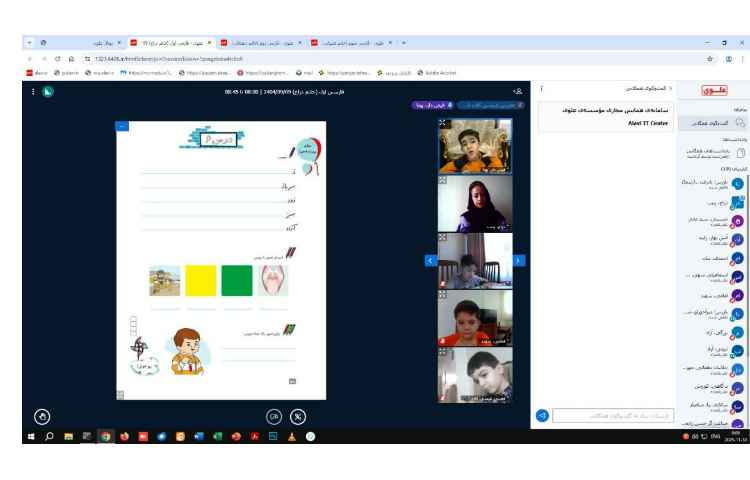750x480 pixels.
Task: Show next page of webcams
Action: coord(519,261)
